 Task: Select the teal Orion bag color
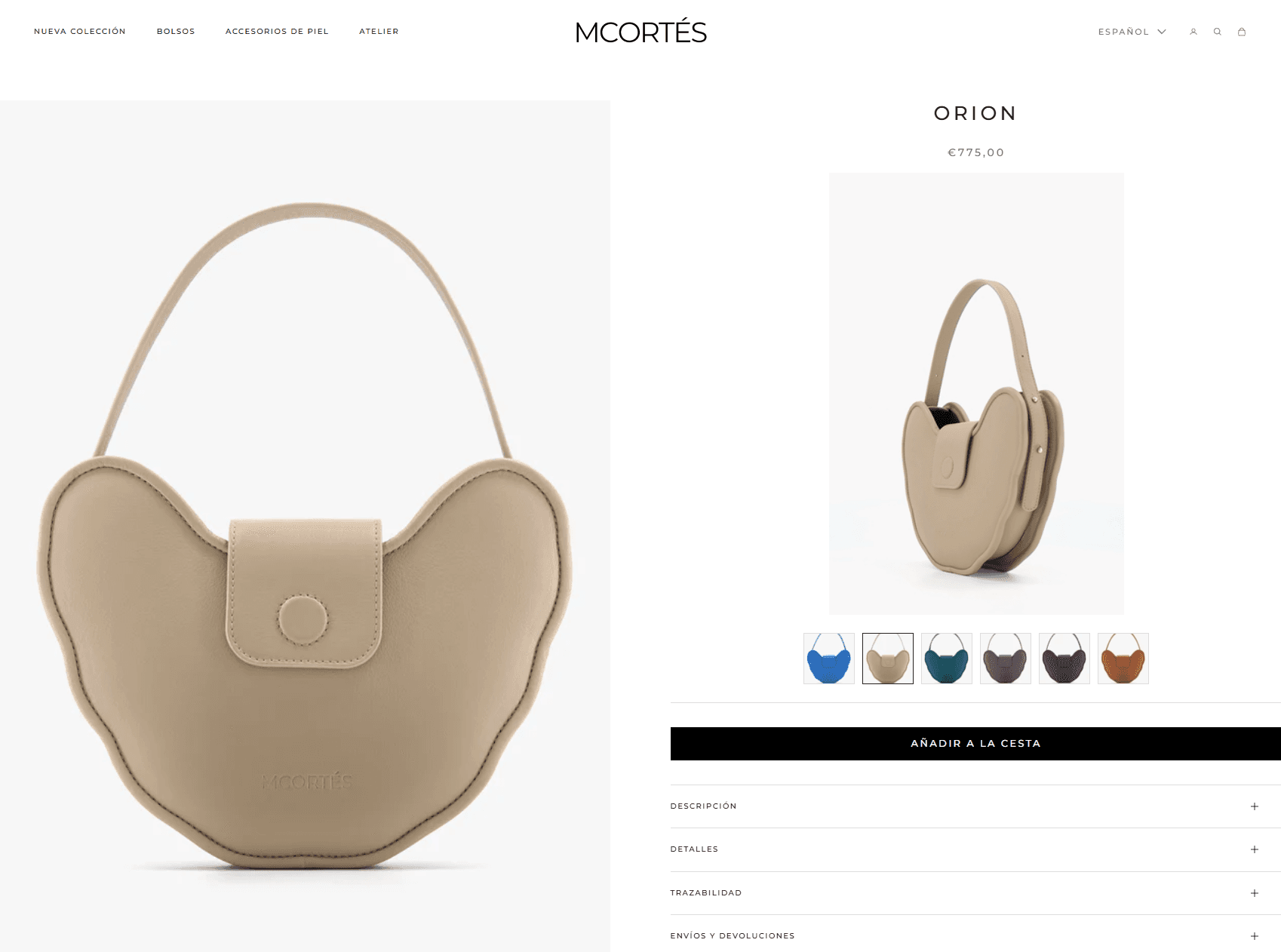click(x=947, y=659)
